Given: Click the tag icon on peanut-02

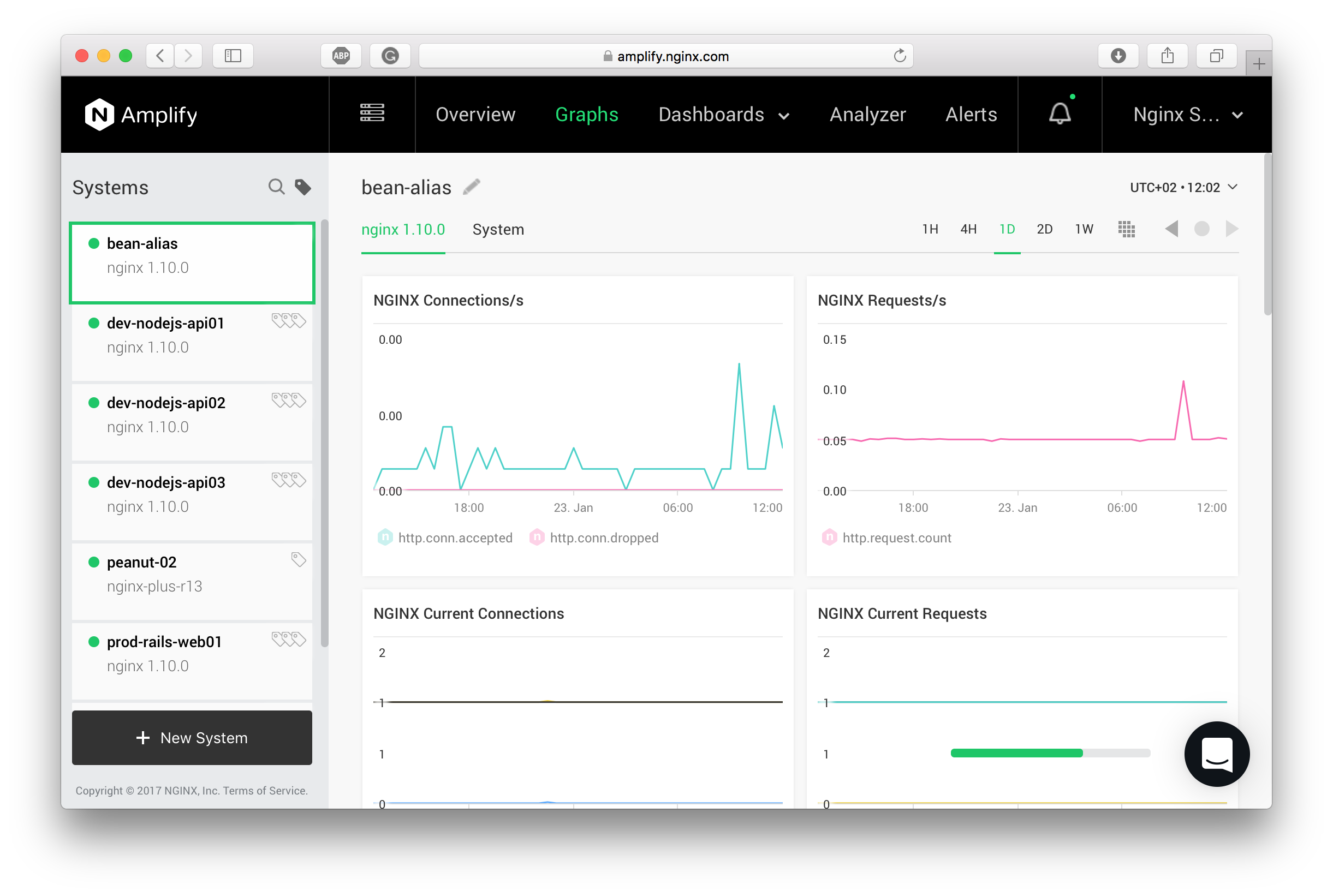Looking at the screenshot, I should click(x=299, y=560).
